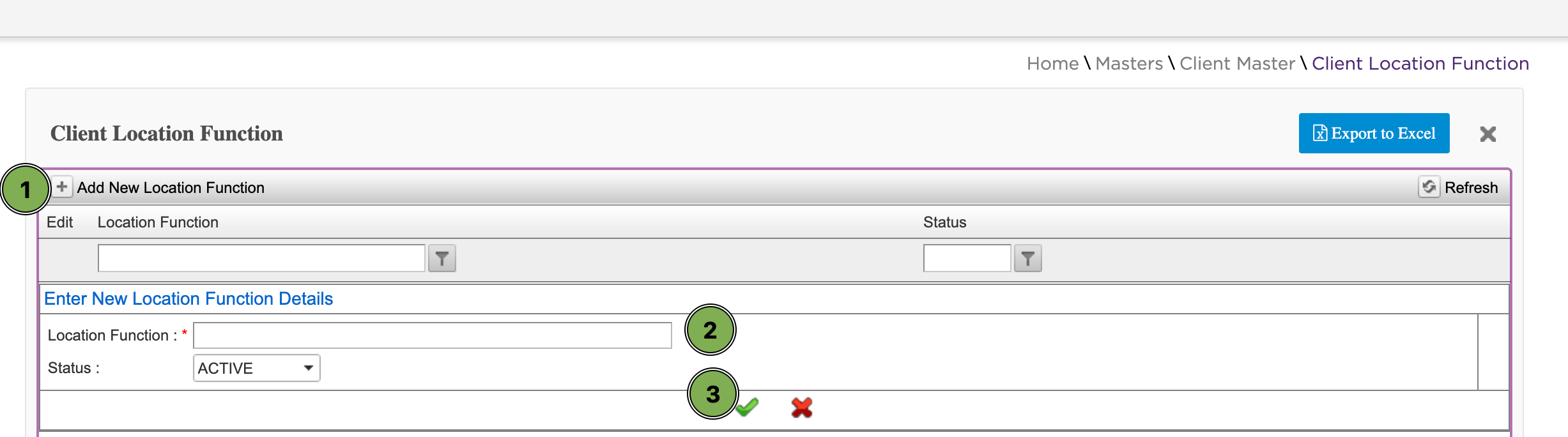The width and height of the screenshot is (1568, 437).
Task: Click filter funnel icon for Location Function column
Action: pos(442,259)
